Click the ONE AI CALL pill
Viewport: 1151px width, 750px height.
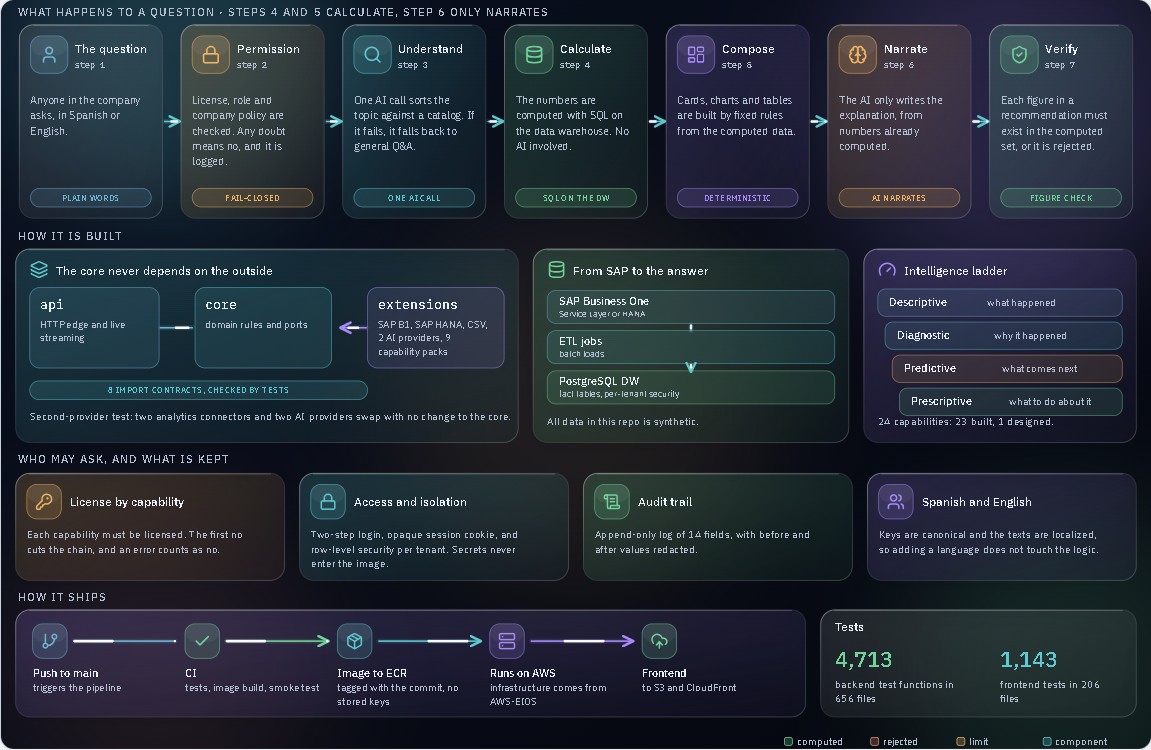tap(414, 198)
